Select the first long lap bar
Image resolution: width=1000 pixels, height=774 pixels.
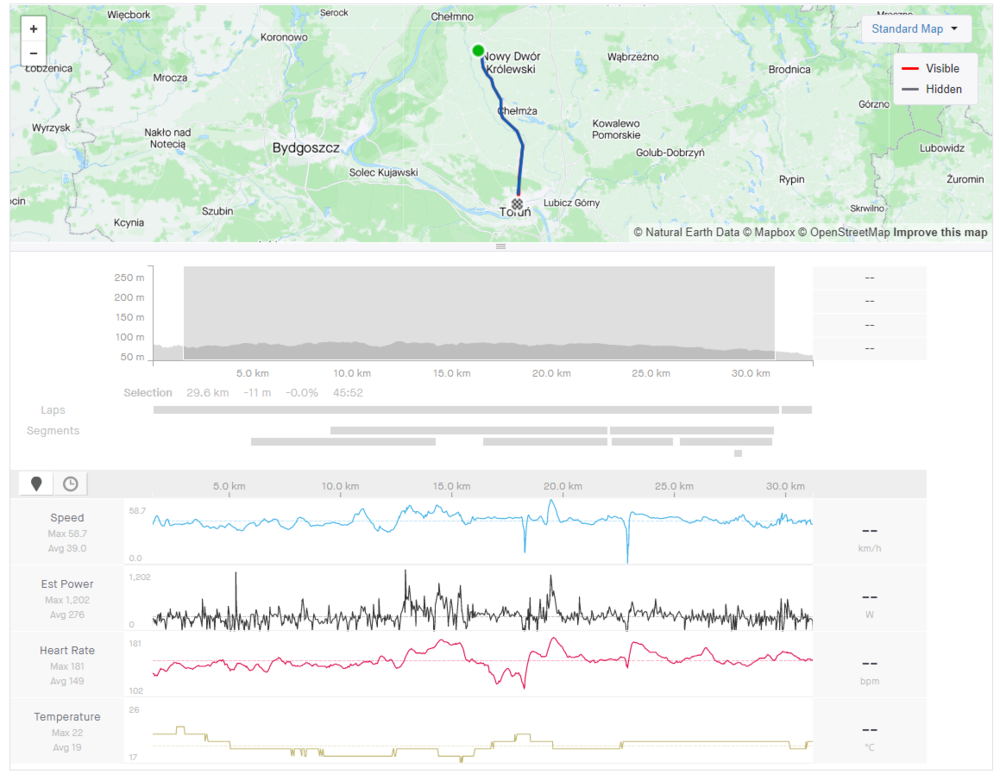pyautogui.click(x=465, y=410)
